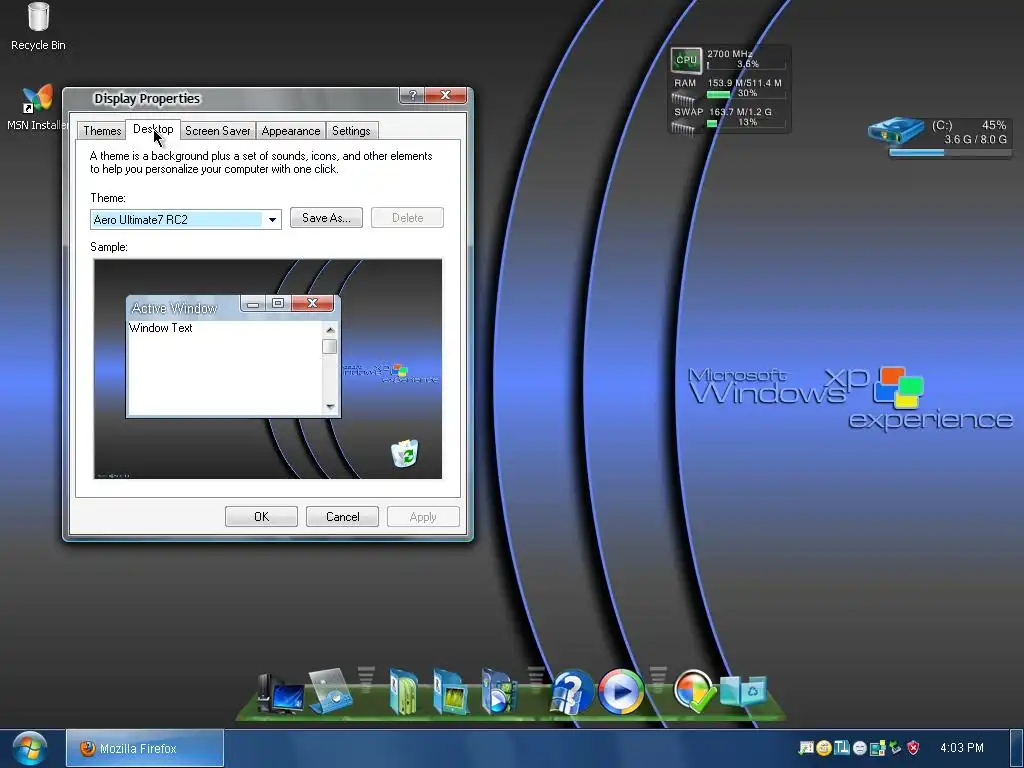Switch to Mozilla Firefox taskbar button

pyautogui.click(x=145, y=748)
